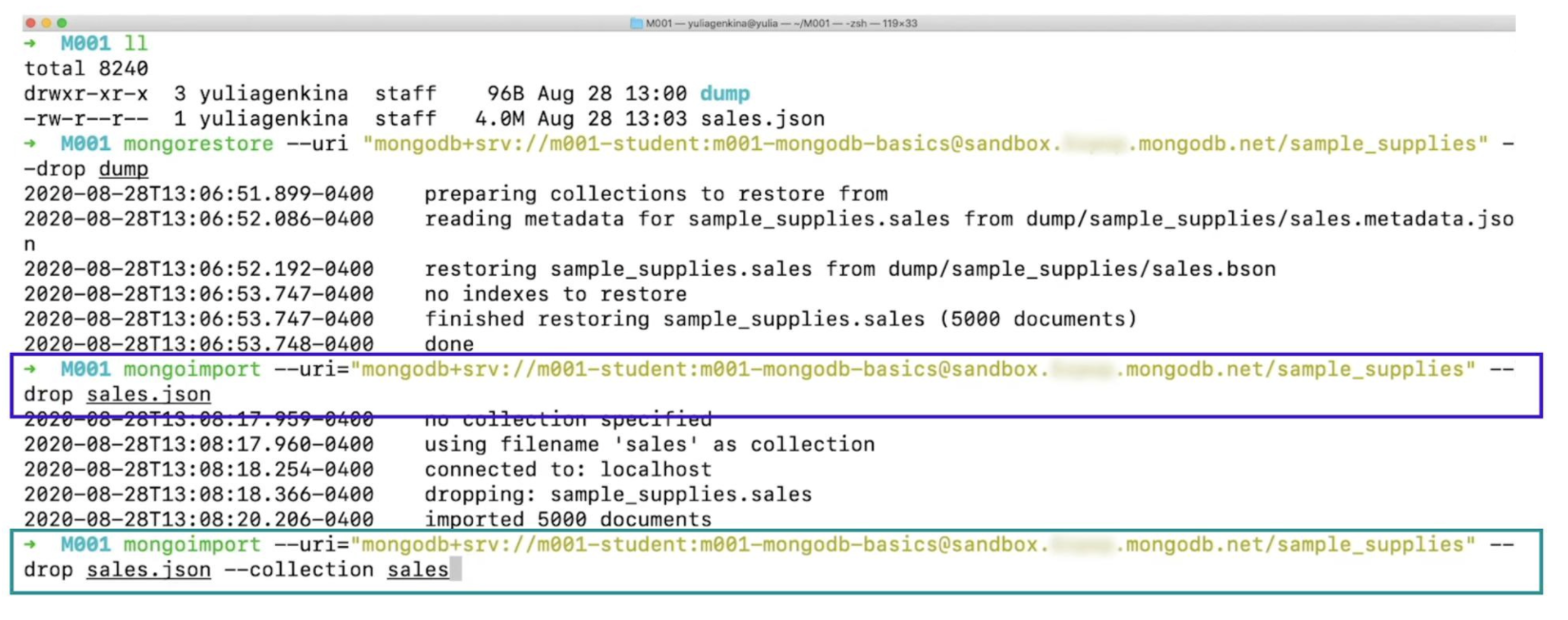Viewport: 1568px width, 620px height.
Task: Click the "imported 5000 documents" message
Action: pos(568,520)
